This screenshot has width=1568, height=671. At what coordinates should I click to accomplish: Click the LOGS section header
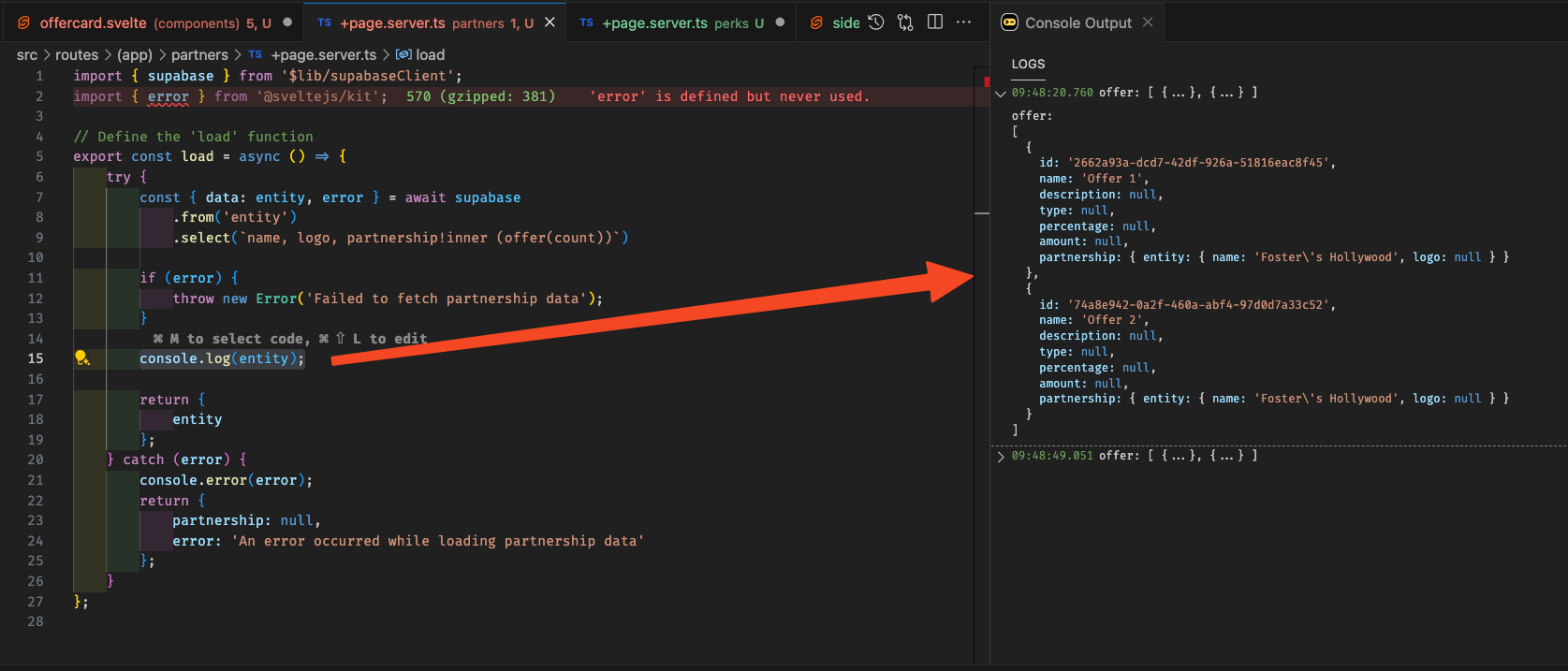[1028, 65]
